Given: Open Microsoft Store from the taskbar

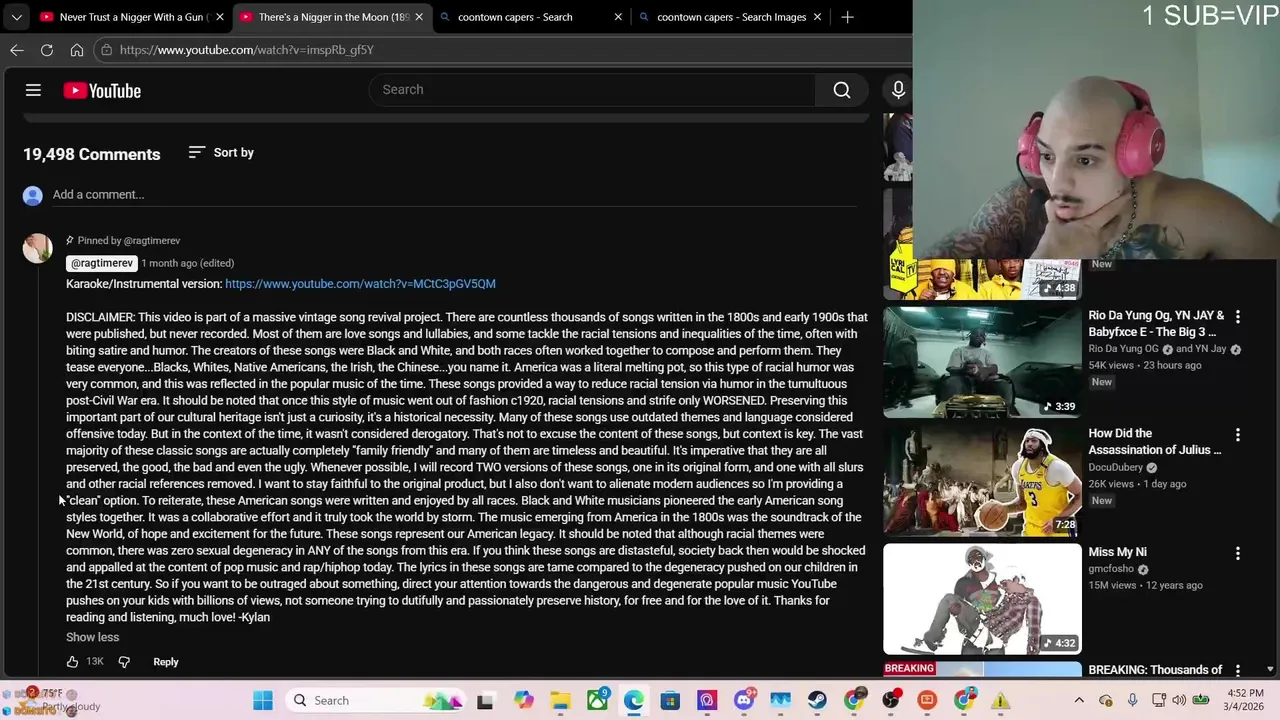Looking at the screenshot, I should [x=670, y=701].
